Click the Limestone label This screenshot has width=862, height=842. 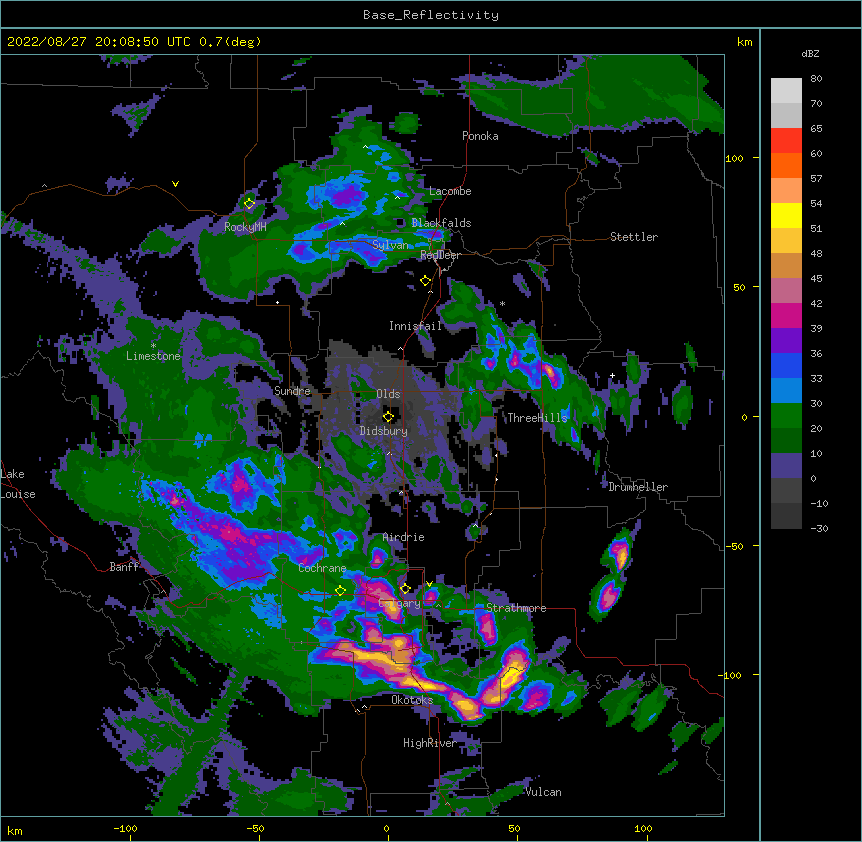point(153,356)
